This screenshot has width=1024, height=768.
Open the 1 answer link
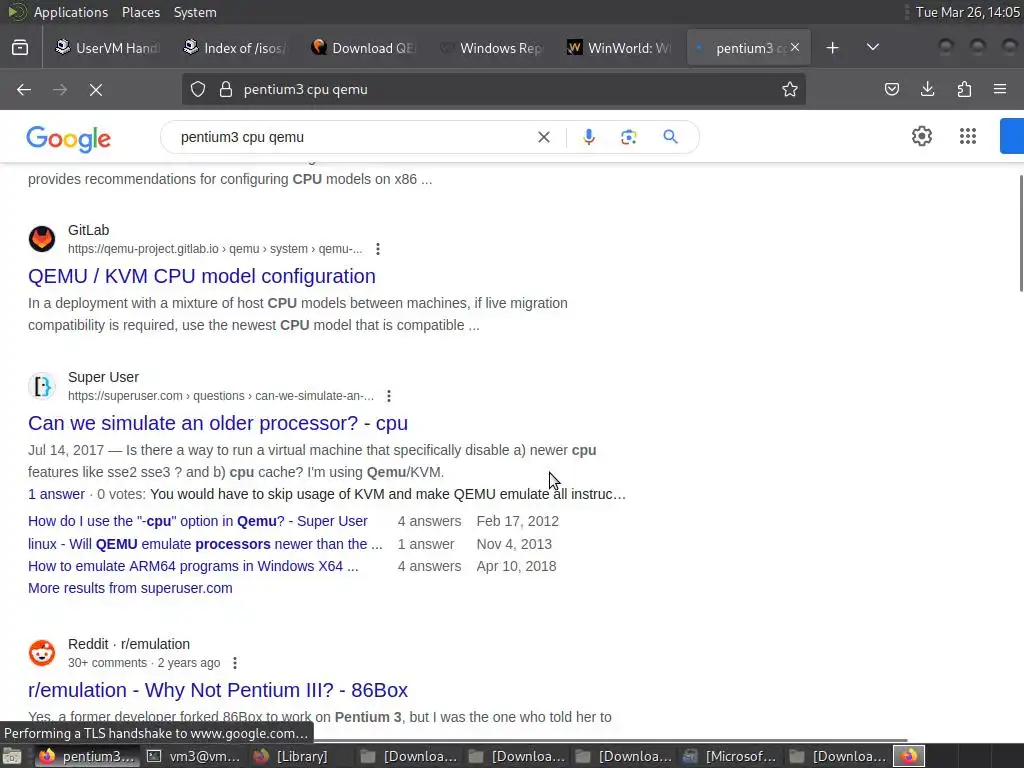[x=56, y=494]
